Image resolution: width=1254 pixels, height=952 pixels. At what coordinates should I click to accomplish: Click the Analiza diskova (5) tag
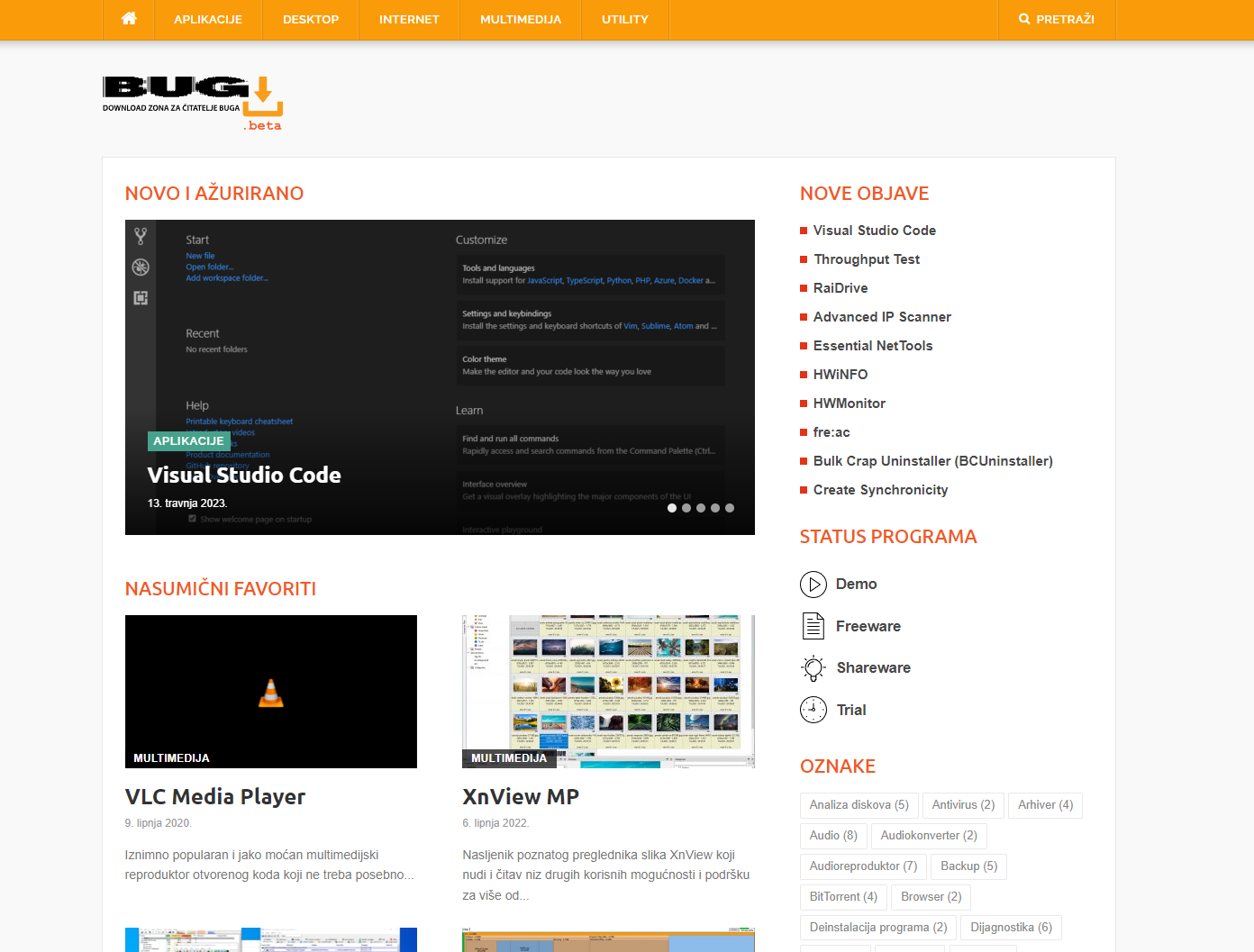pos(859,805)
